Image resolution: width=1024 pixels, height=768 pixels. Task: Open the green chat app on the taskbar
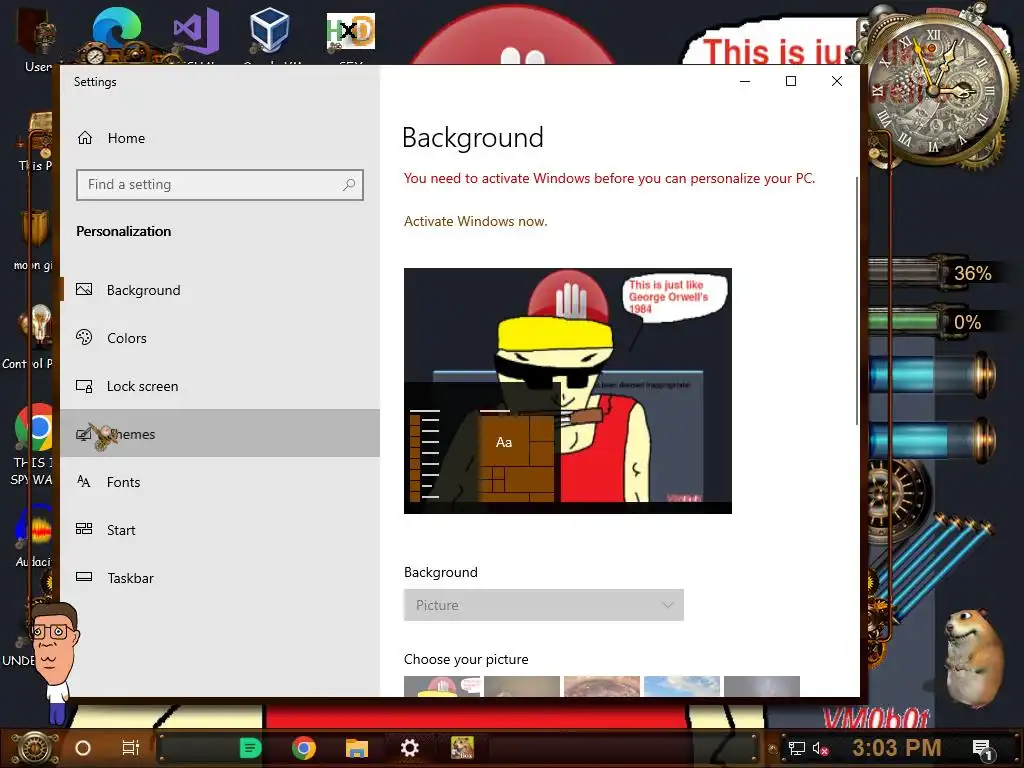[250, 748]
